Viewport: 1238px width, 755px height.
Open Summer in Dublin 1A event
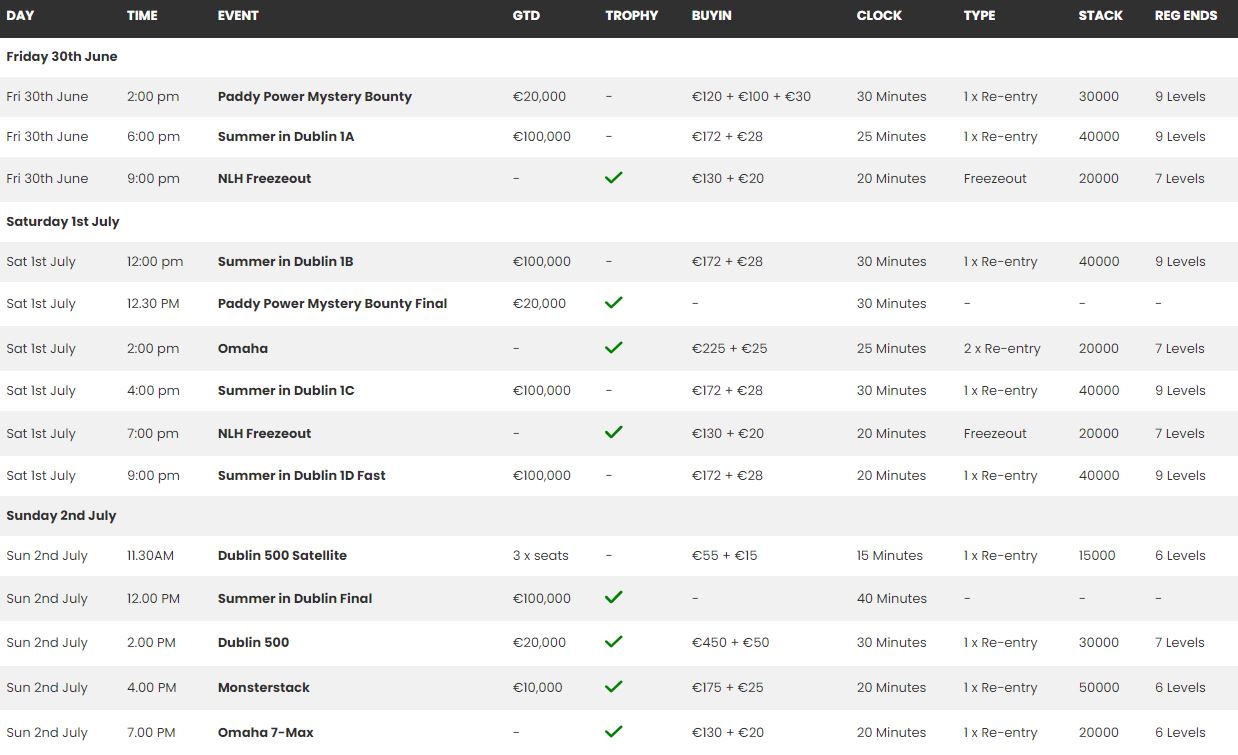click(285, 137)
